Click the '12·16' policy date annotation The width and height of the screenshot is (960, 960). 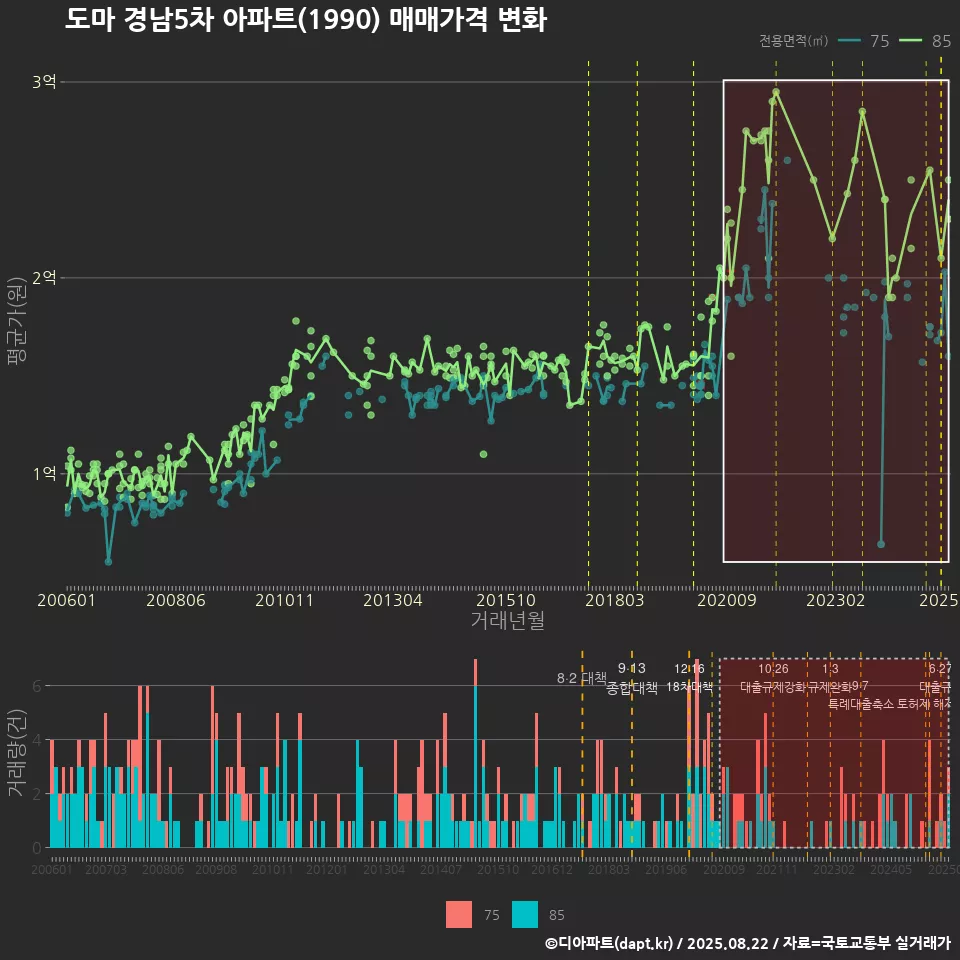coord(689,669)
